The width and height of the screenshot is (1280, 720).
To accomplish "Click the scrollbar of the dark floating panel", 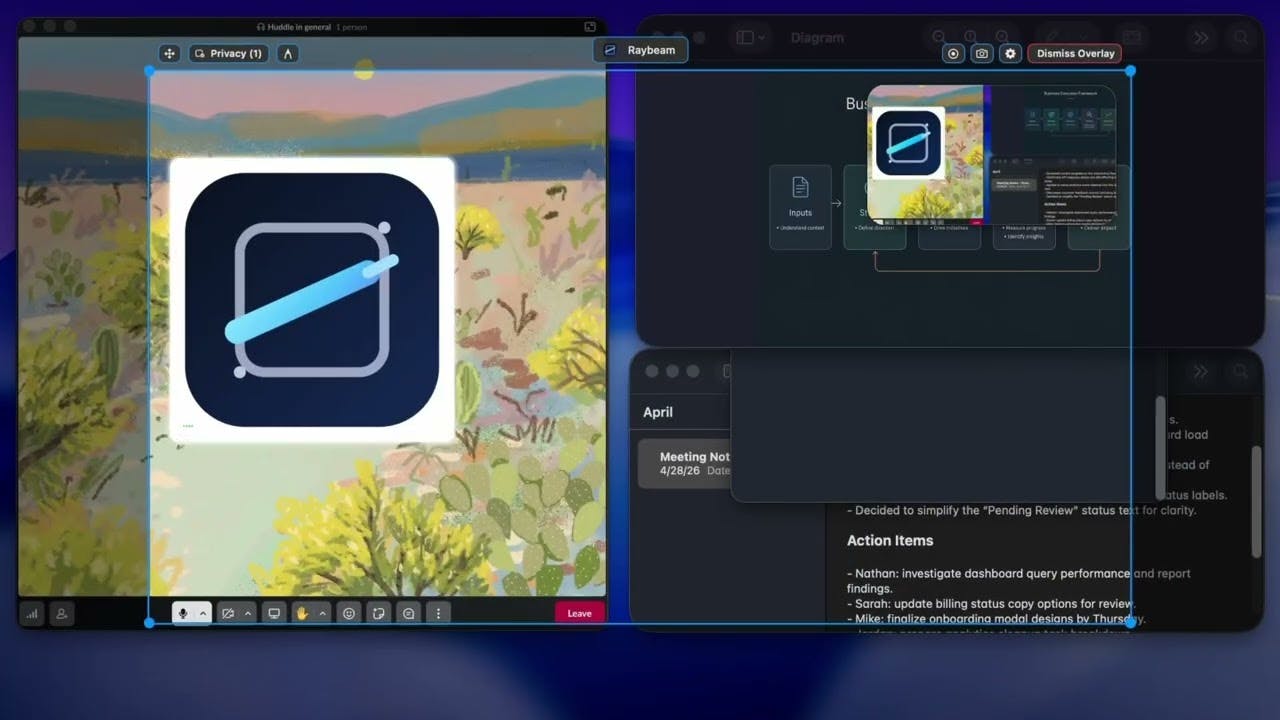I will click(1160, 447).
